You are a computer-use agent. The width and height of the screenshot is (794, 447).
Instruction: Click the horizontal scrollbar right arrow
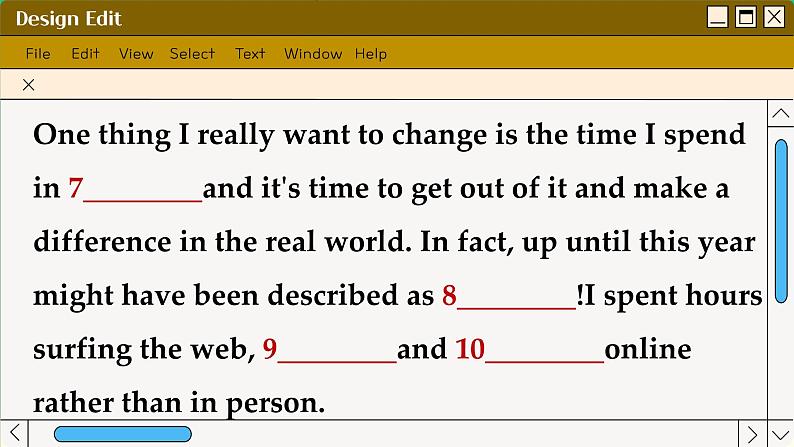[753, 434]
